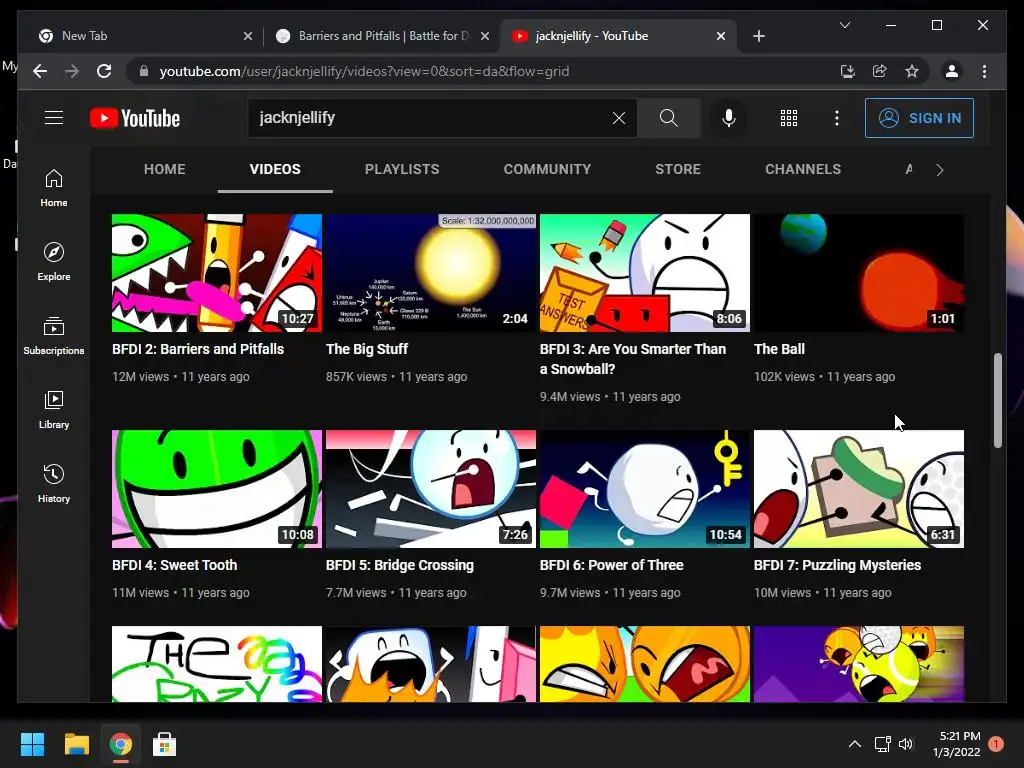Click the page vertical scrollbar thumb
The image size is (1024, 768).
tap(997, 400)
